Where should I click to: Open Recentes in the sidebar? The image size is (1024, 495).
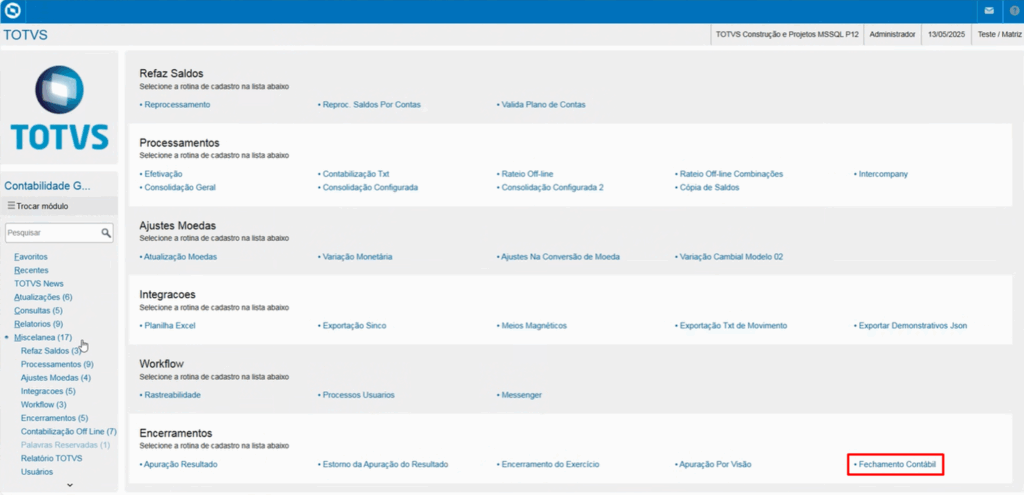[x=31, y=270]
